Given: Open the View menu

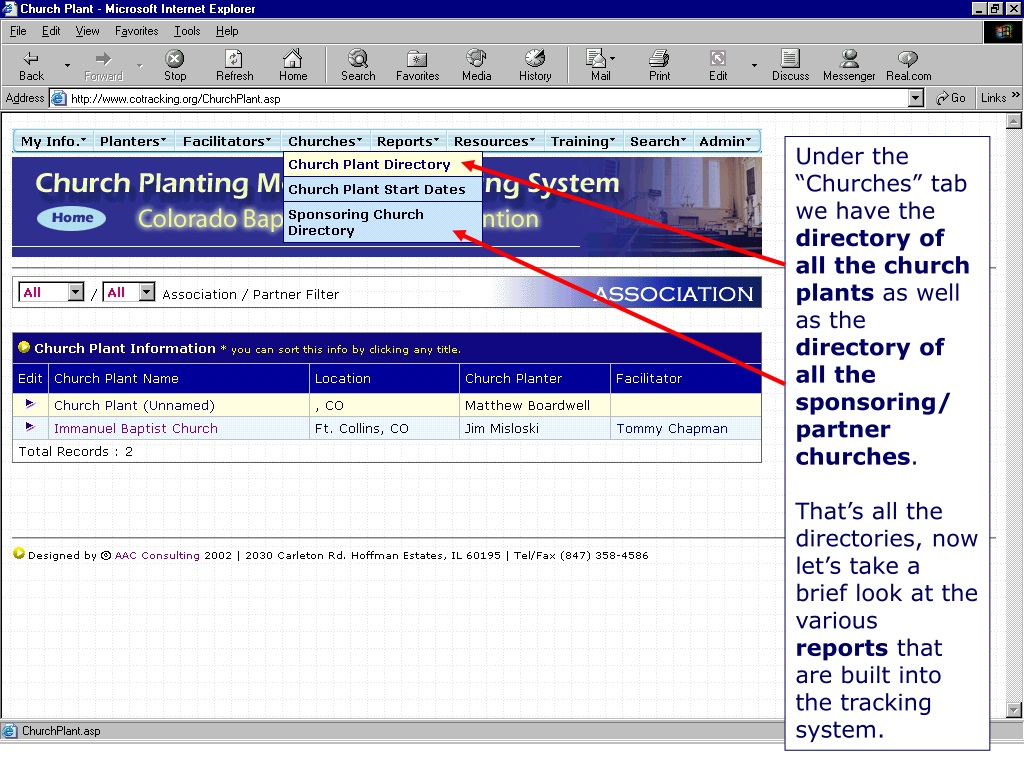Looking at the screenshot, I should click(88, 31).
